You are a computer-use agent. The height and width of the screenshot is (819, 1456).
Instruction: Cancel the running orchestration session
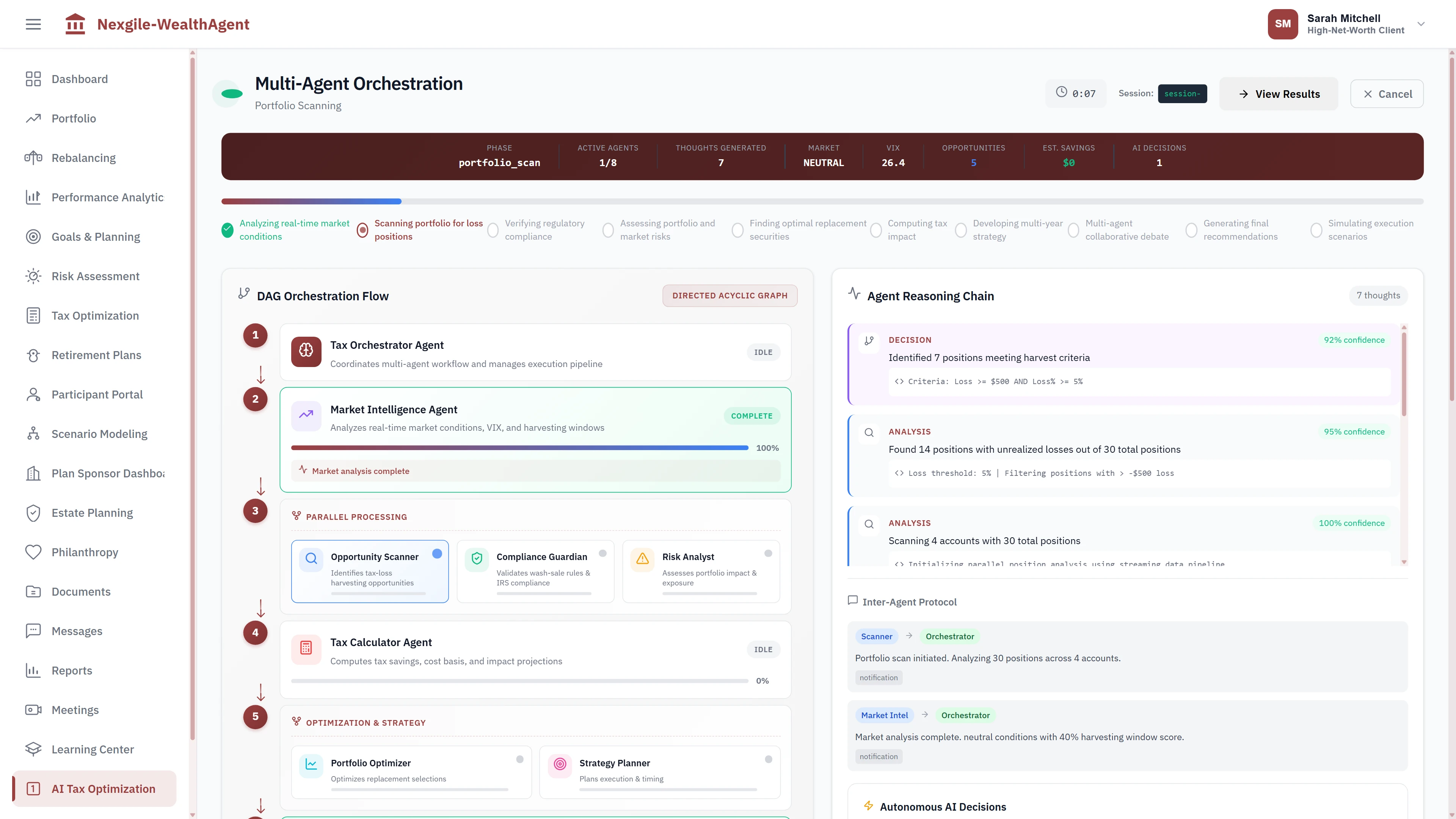(1387, 93)
